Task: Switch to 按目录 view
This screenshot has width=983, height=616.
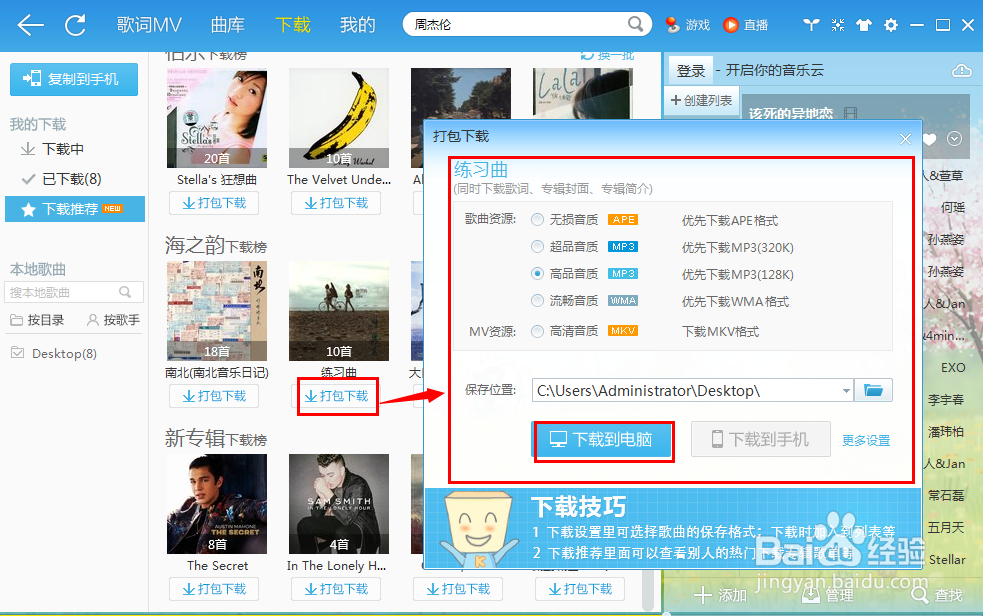Action: (38, 320)
